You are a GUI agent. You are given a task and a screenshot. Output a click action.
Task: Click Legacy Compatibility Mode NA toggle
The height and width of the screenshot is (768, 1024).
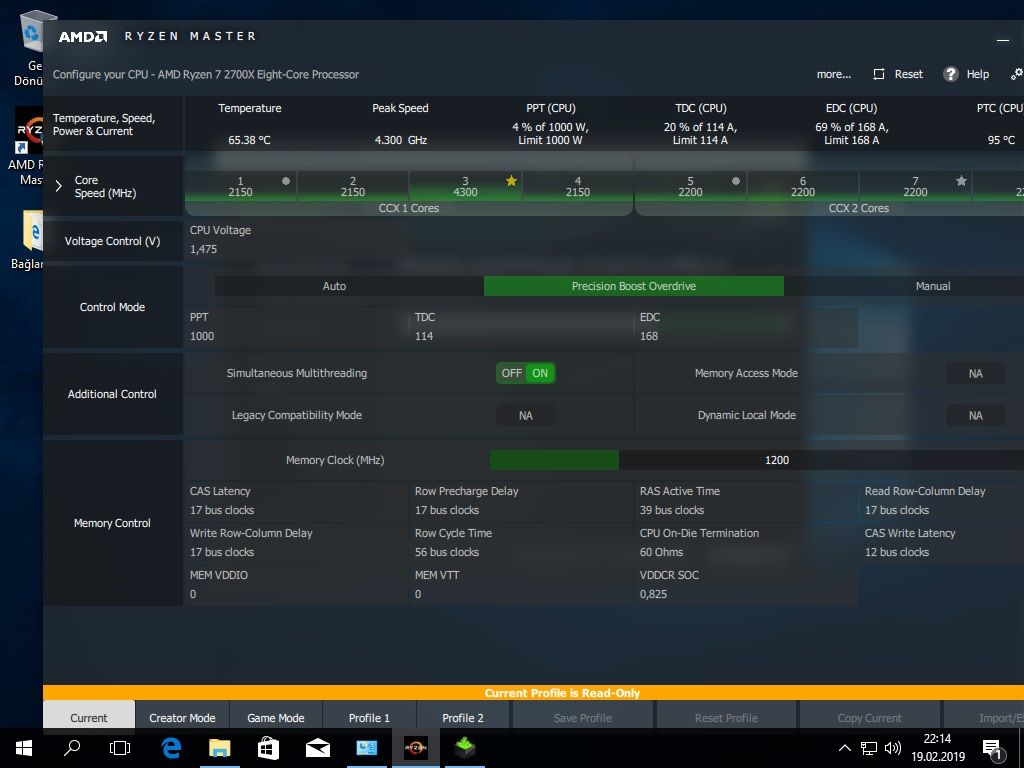526,415
